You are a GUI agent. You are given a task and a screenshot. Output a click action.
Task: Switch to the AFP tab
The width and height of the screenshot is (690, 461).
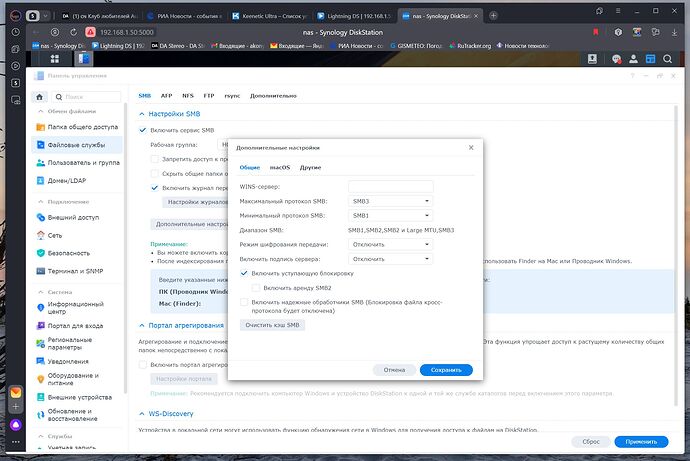[166, 95]
